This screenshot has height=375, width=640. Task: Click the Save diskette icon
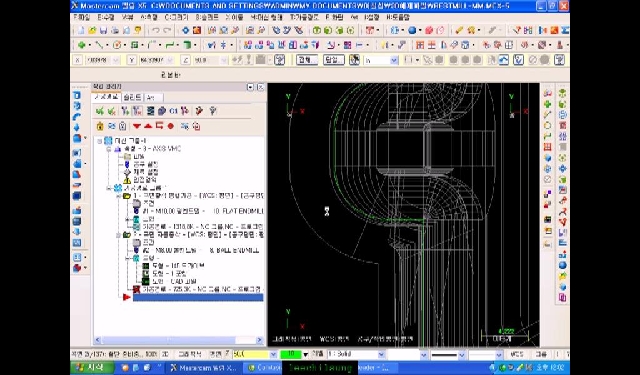[103, 31]
